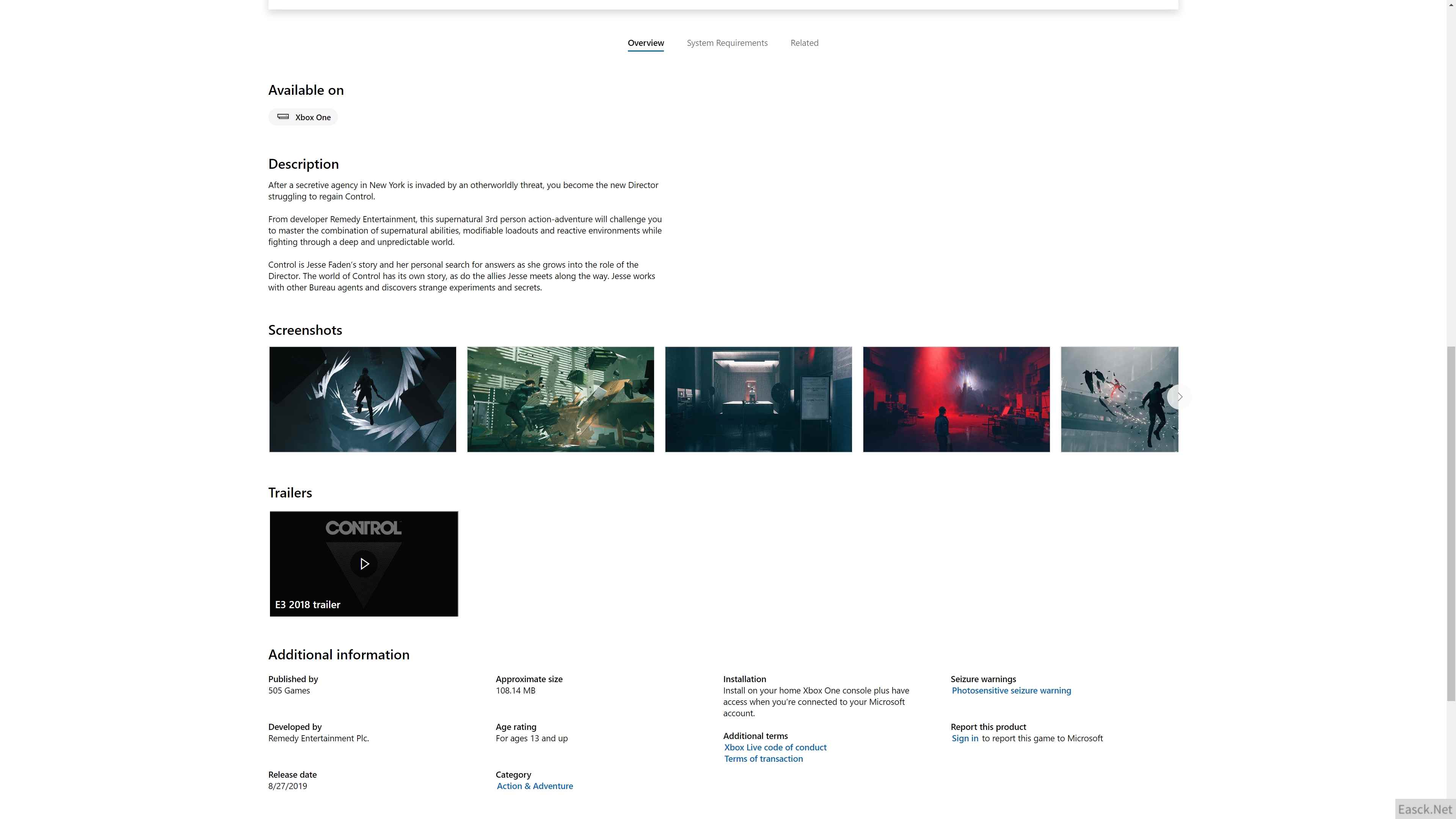Click the Additional terms label
1456x819 pixels.
click(x=755, y=736)
